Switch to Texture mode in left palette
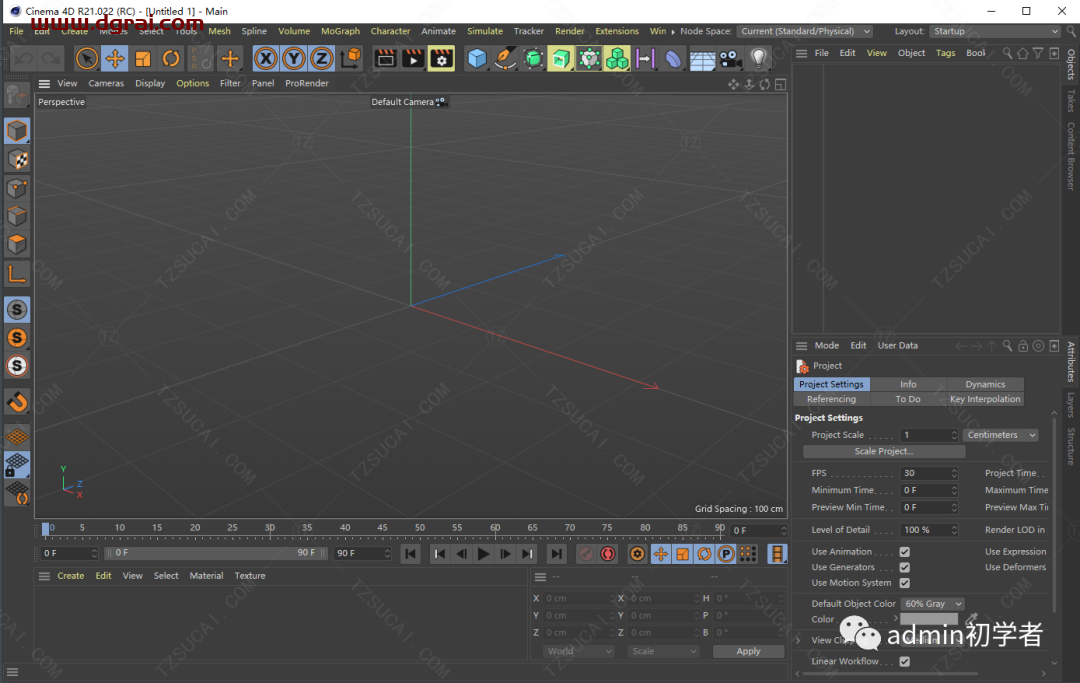 (x=17, y=159)
